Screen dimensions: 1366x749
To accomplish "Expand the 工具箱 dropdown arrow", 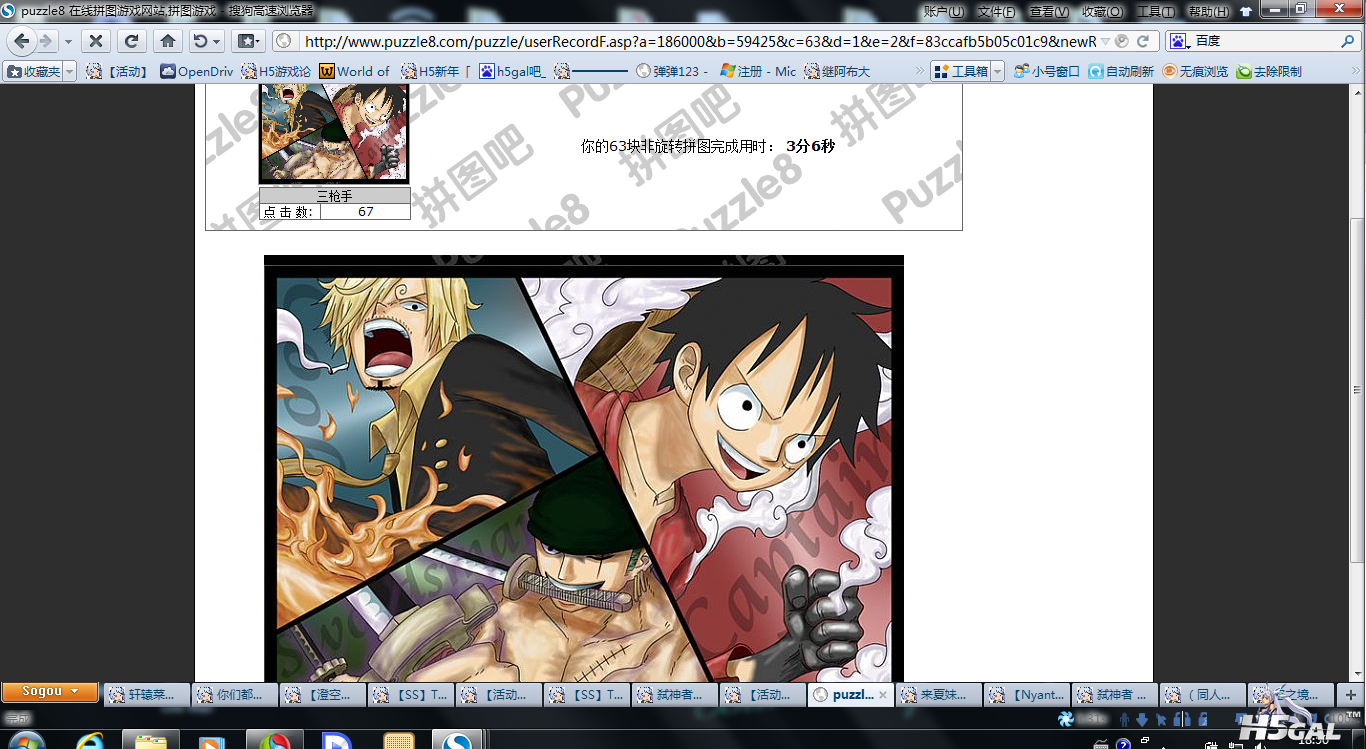I will (997, 71).
